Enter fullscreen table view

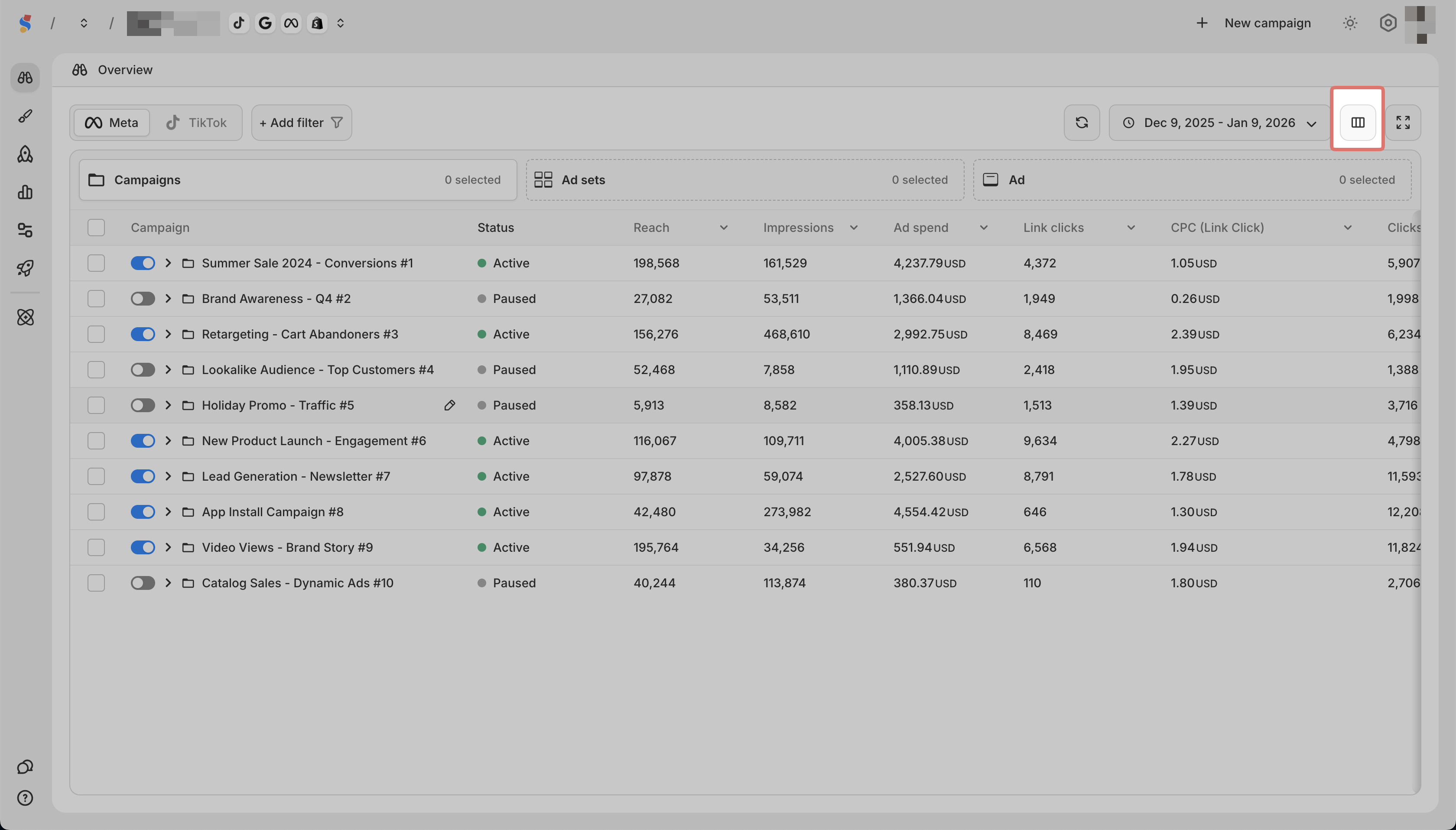pyautogui.click(x=1402, y=123)
